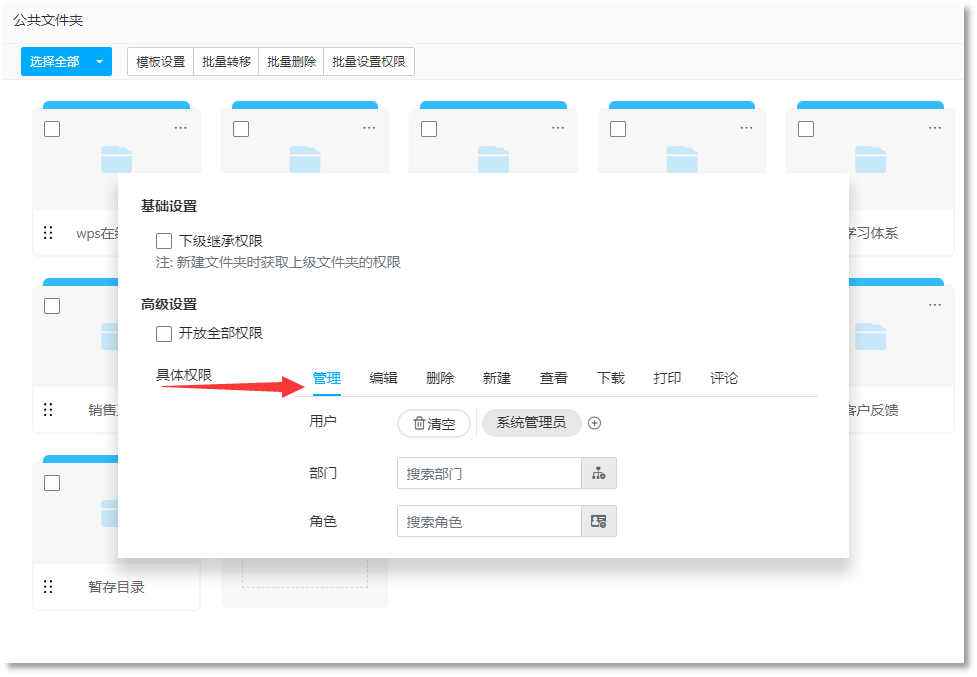Enable 下级继承权限 checkbox
This screenshot has width=977, height=677.
point(164,240)
